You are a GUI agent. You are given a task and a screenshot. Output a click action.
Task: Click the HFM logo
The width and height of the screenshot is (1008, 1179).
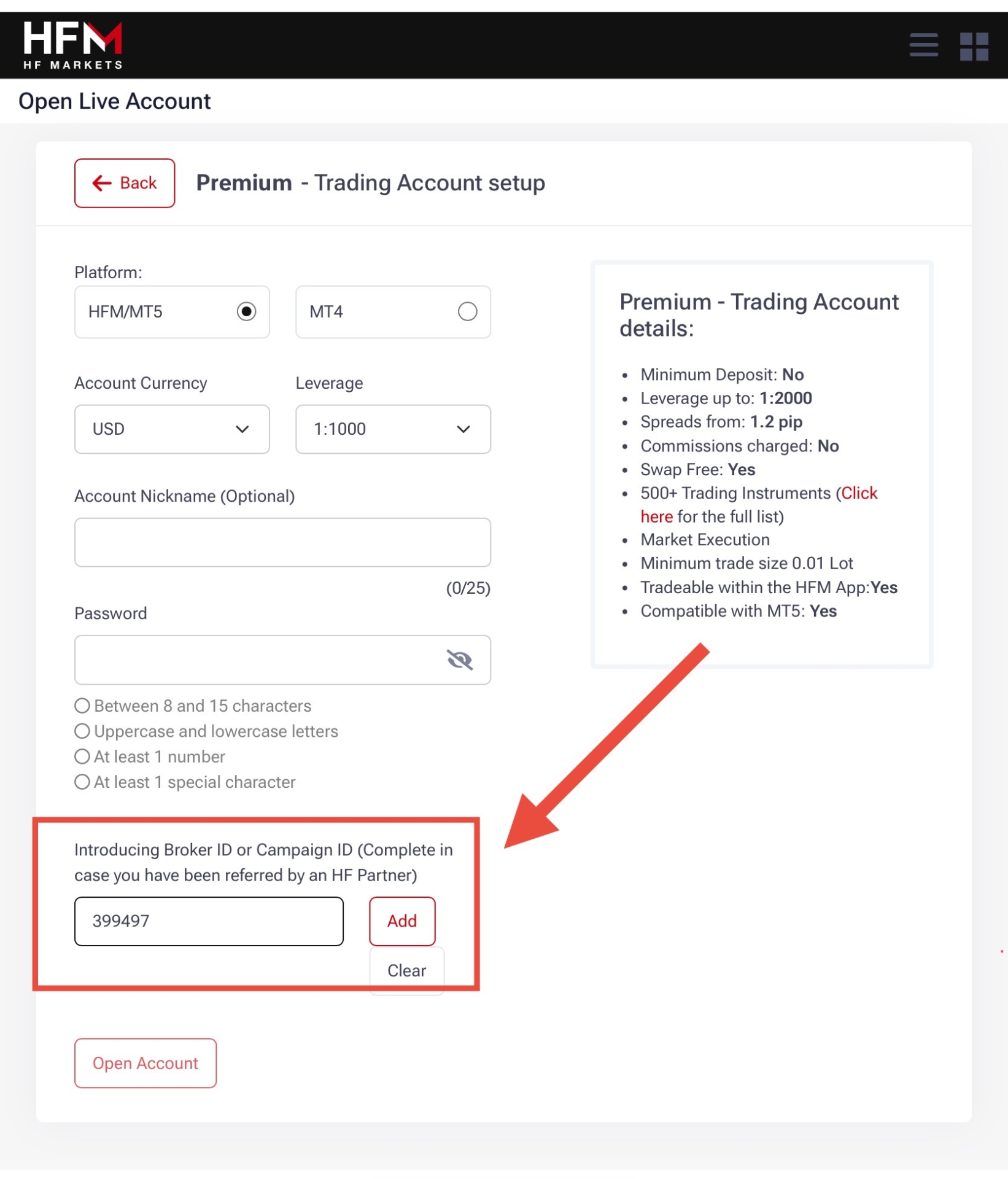pyautogui.click(x=72, y=45)
